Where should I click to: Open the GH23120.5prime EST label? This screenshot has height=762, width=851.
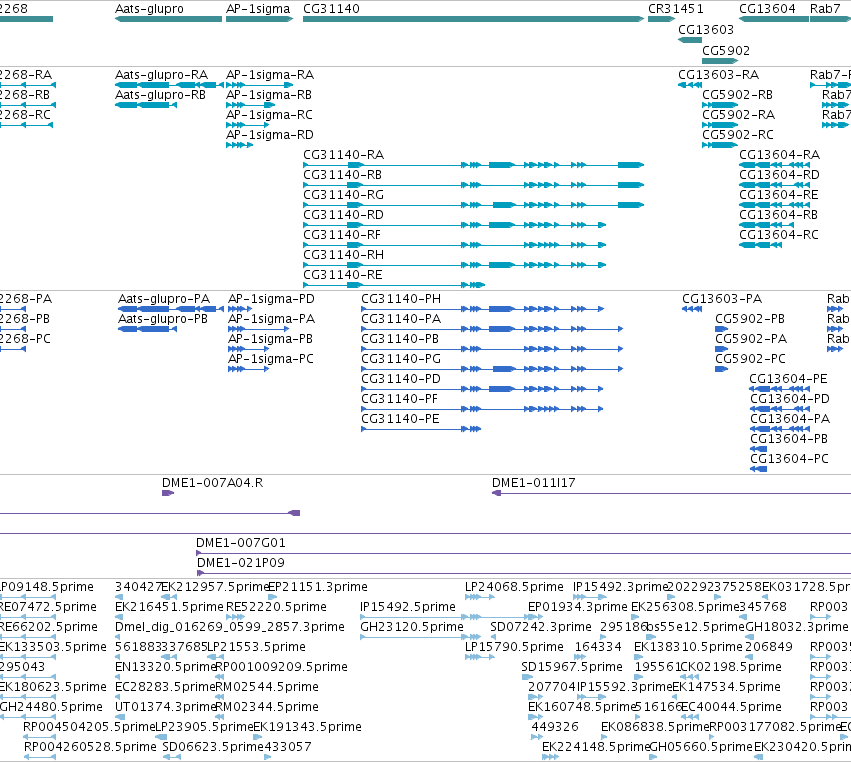(x=412, y=627)
